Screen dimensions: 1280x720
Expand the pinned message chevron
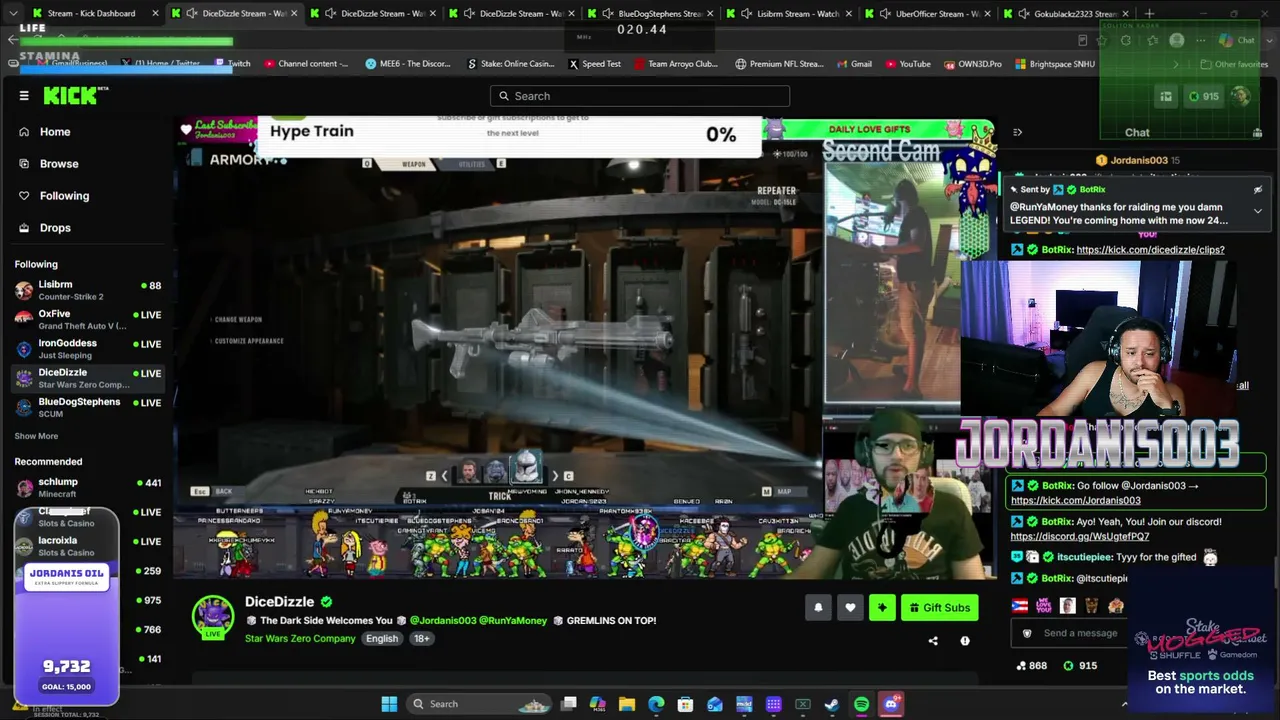[x=1257, y=212]
